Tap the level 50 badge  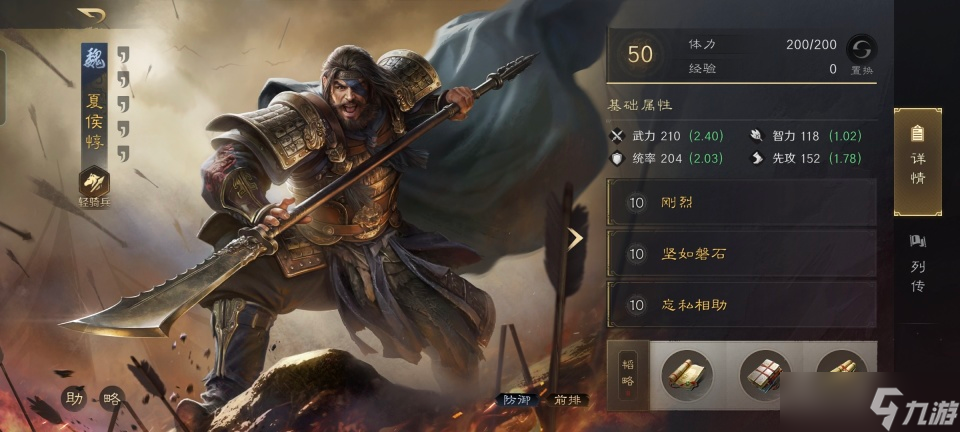(640, 54)
